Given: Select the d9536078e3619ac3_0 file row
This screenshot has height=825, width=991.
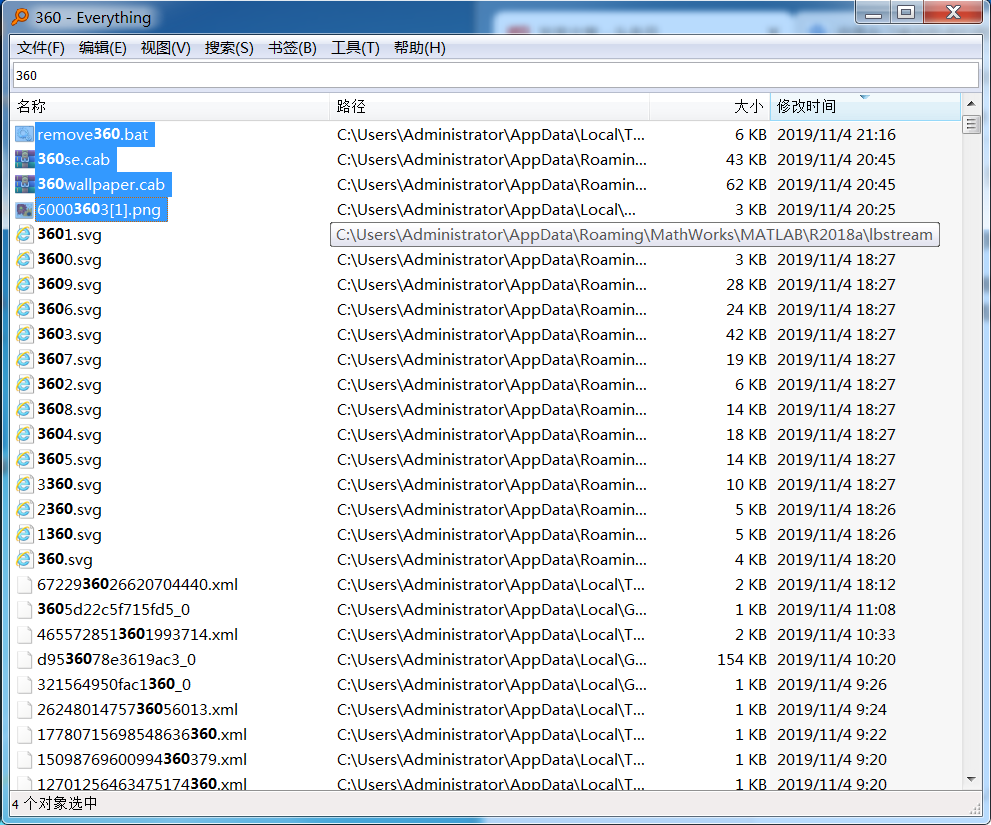Looking at the screenshot, I should [x=485, y=660].
